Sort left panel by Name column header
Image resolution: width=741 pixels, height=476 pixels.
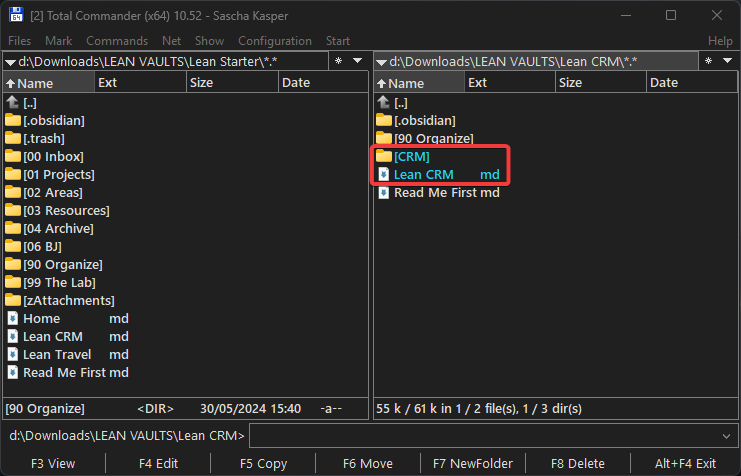coord(49,83)
